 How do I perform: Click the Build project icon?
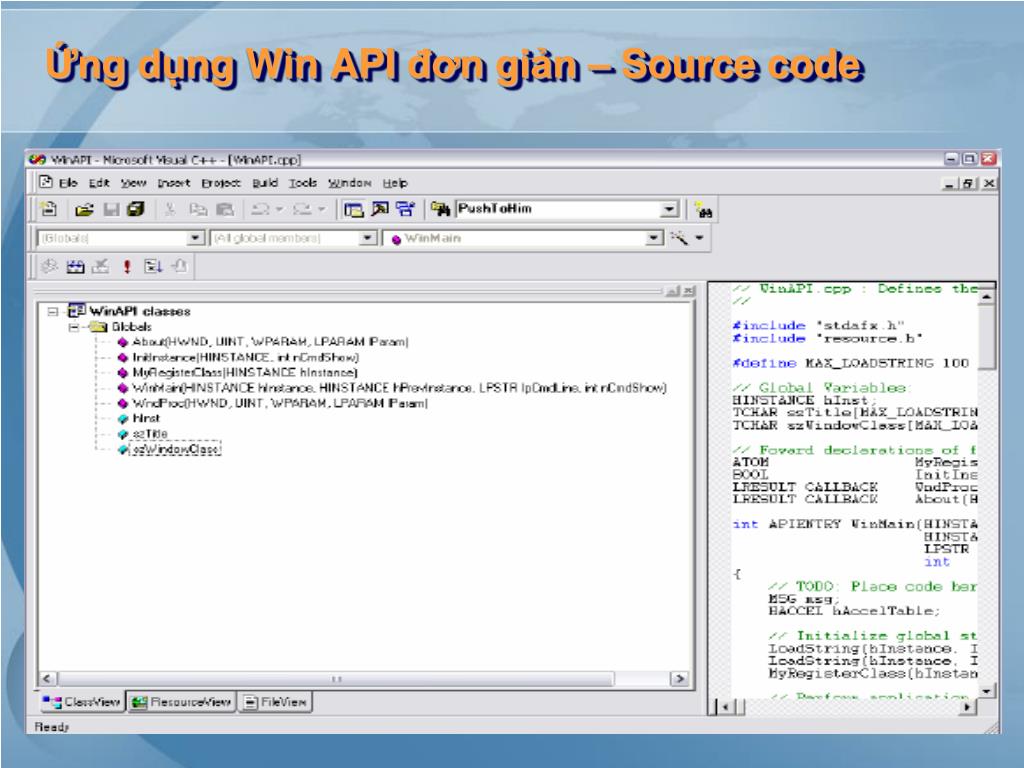pyautogui.click(x=75, y=266)
